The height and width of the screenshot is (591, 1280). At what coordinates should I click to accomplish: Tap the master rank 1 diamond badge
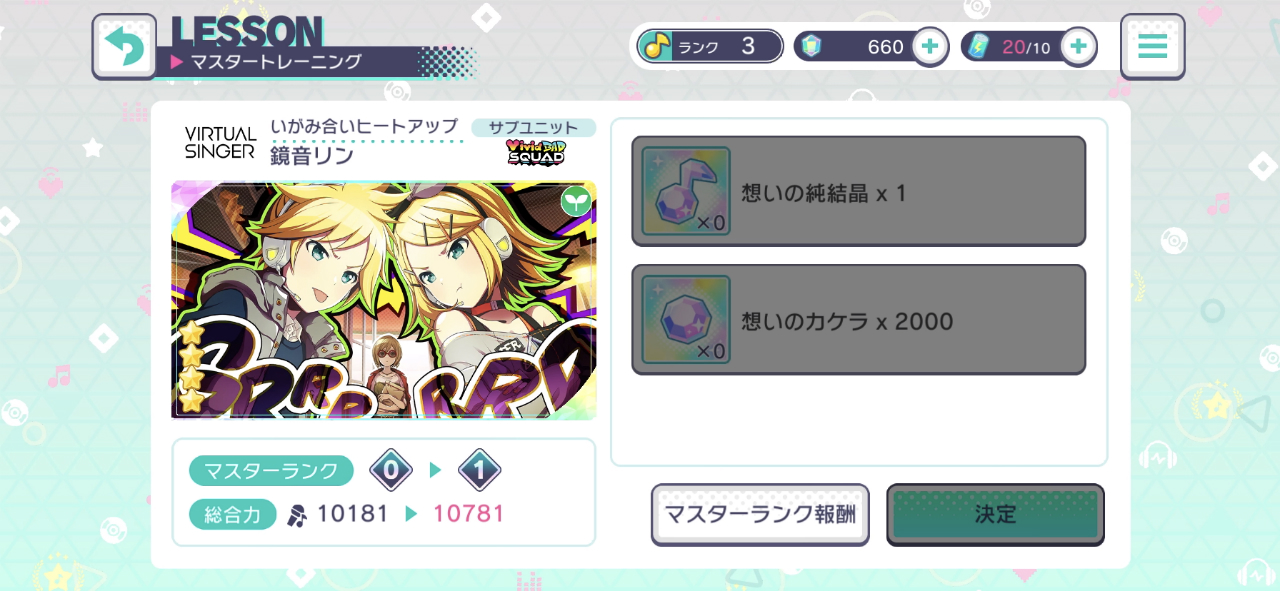pyautogui.click(x=479, y=470)
